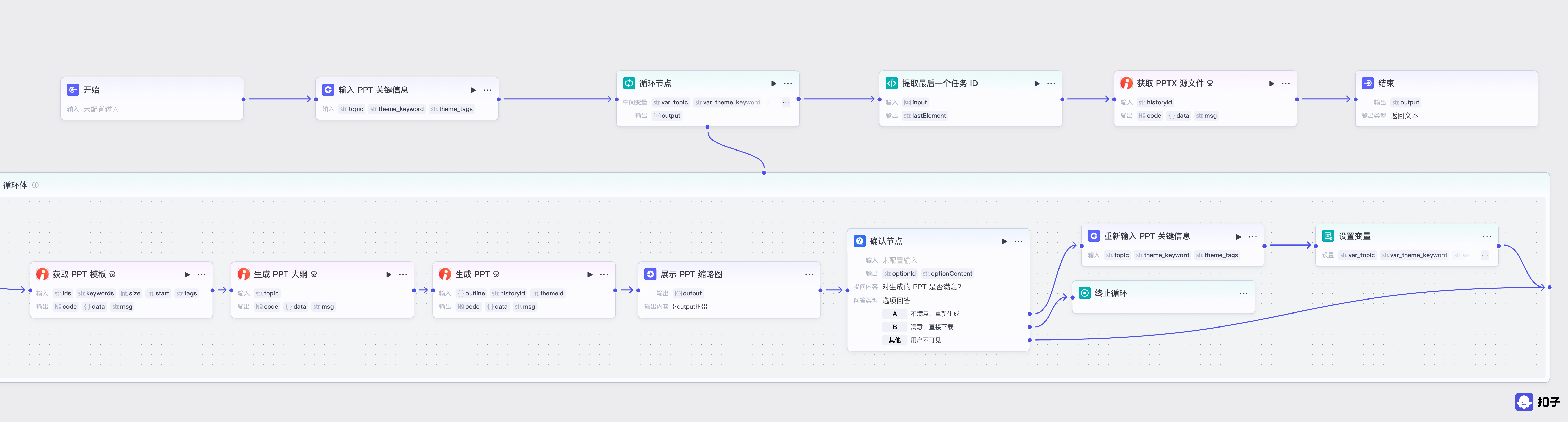Screen dimensions: 1568x422
Task: Open more options for 获取 PPTX 源文件
Action: tap(1286, 84)
